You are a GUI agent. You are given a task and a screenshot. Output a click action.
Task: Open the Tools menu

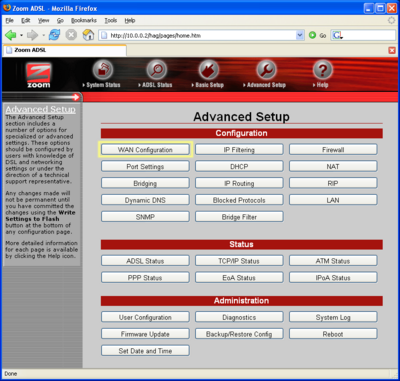(x=111, y=21)
